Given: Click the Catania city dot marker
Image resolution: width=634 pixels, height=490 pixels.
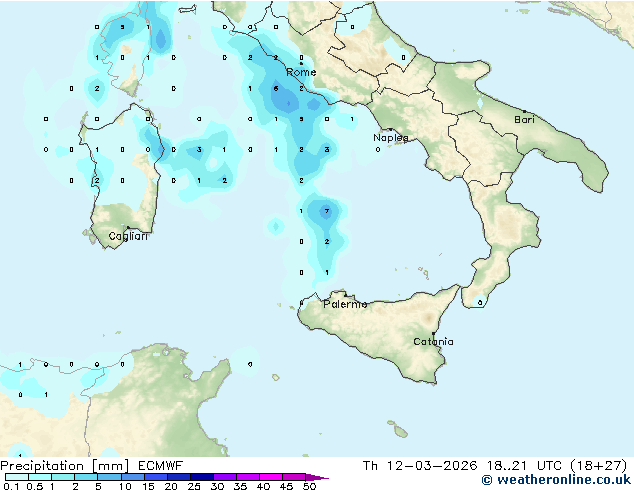Looking at the screenshot, I should click(x=433, y=334).
